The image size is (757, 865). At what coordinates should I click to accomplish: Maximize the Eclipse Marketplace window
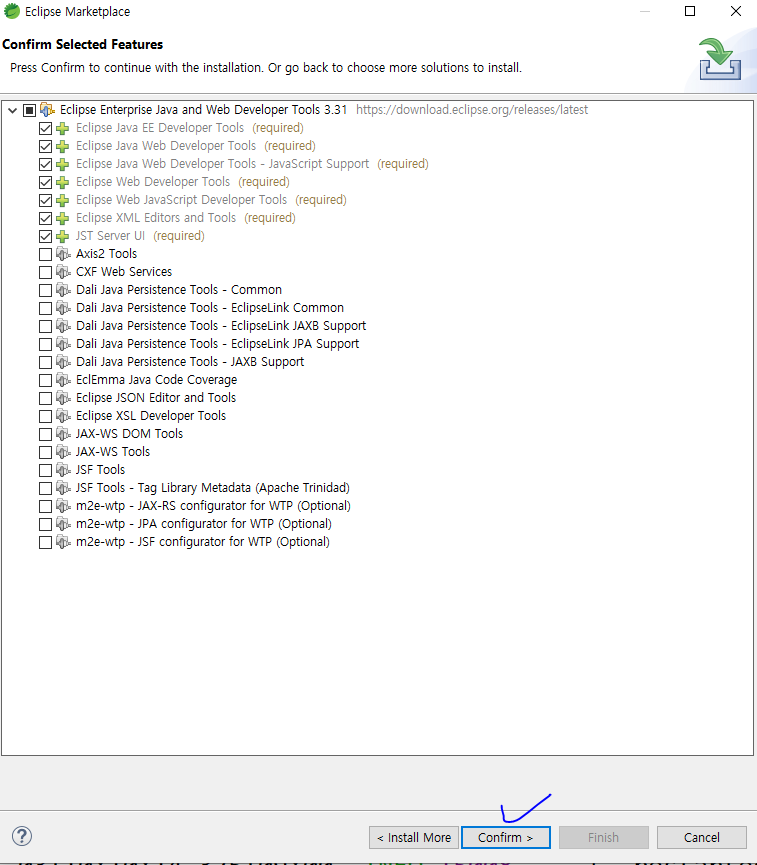[x=690, y=11]
